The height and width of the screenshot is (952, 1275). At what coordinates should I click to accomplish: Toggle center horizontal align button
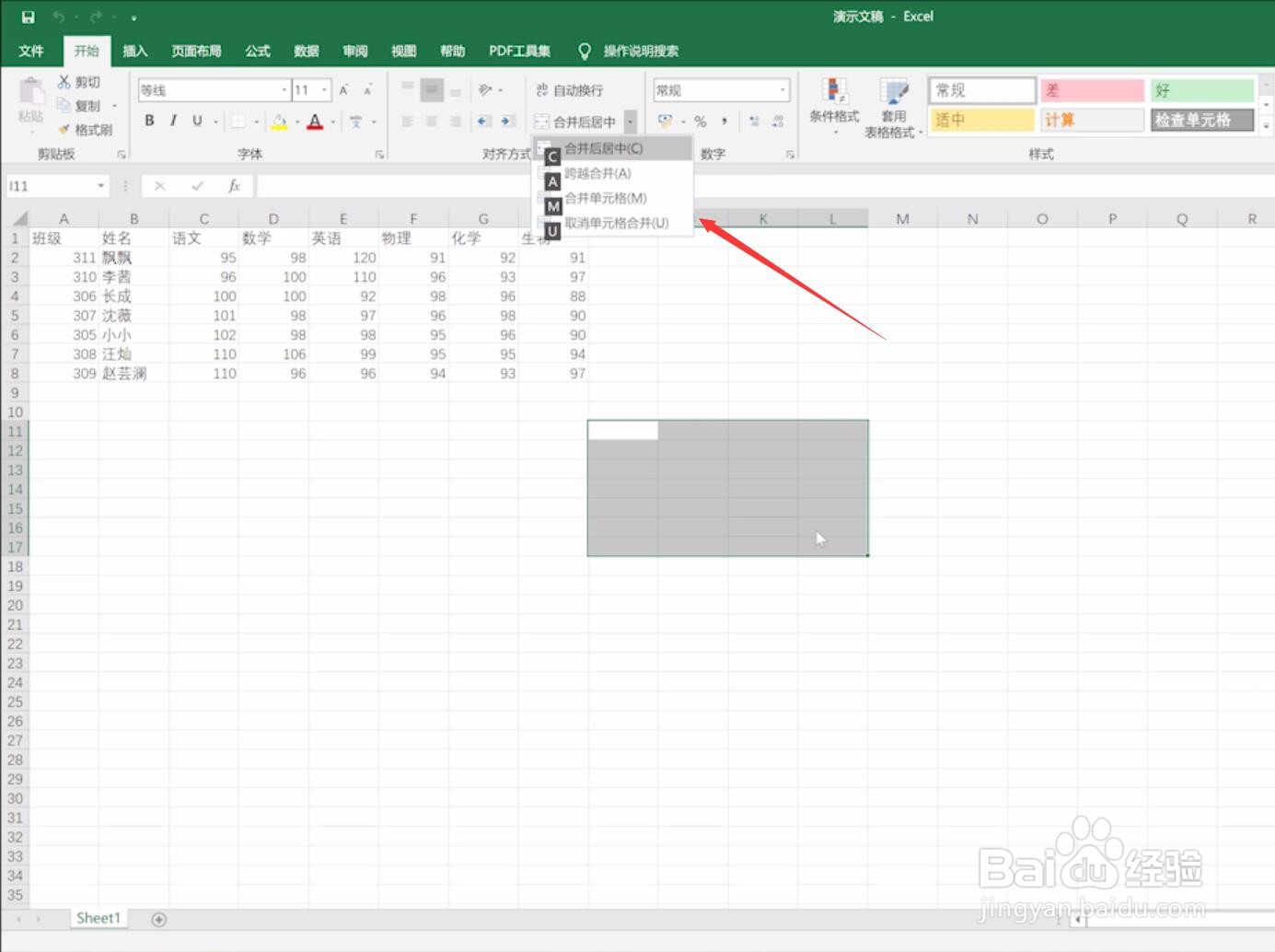[x=432, y=121]
